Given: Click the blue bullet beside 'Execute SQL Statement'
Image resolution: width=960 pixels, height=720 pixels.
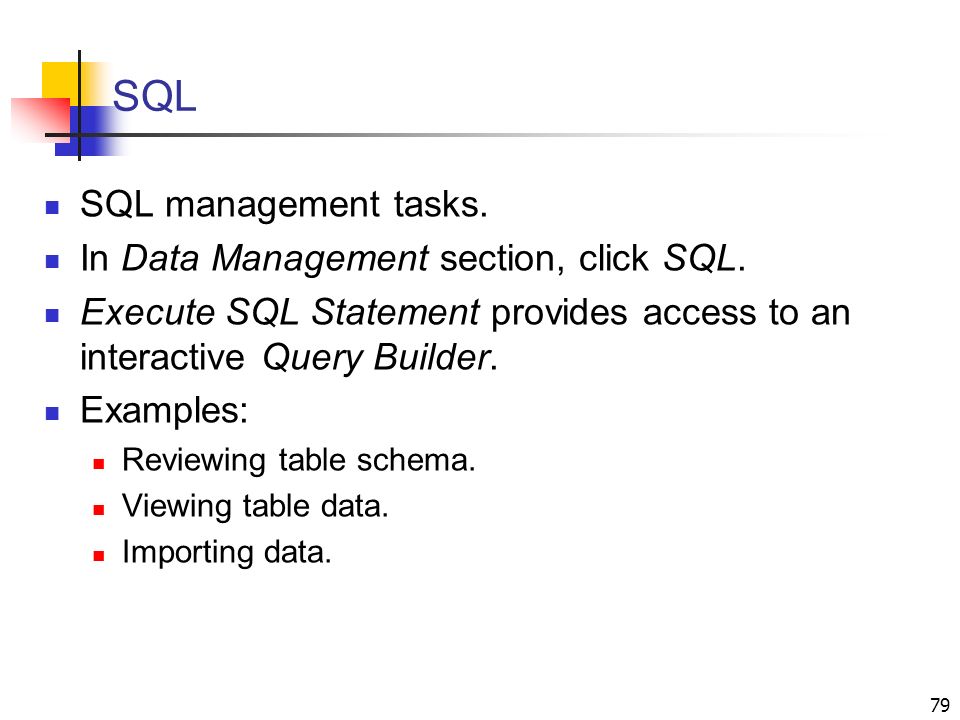Looking at the screenshot, I should 53,316.
